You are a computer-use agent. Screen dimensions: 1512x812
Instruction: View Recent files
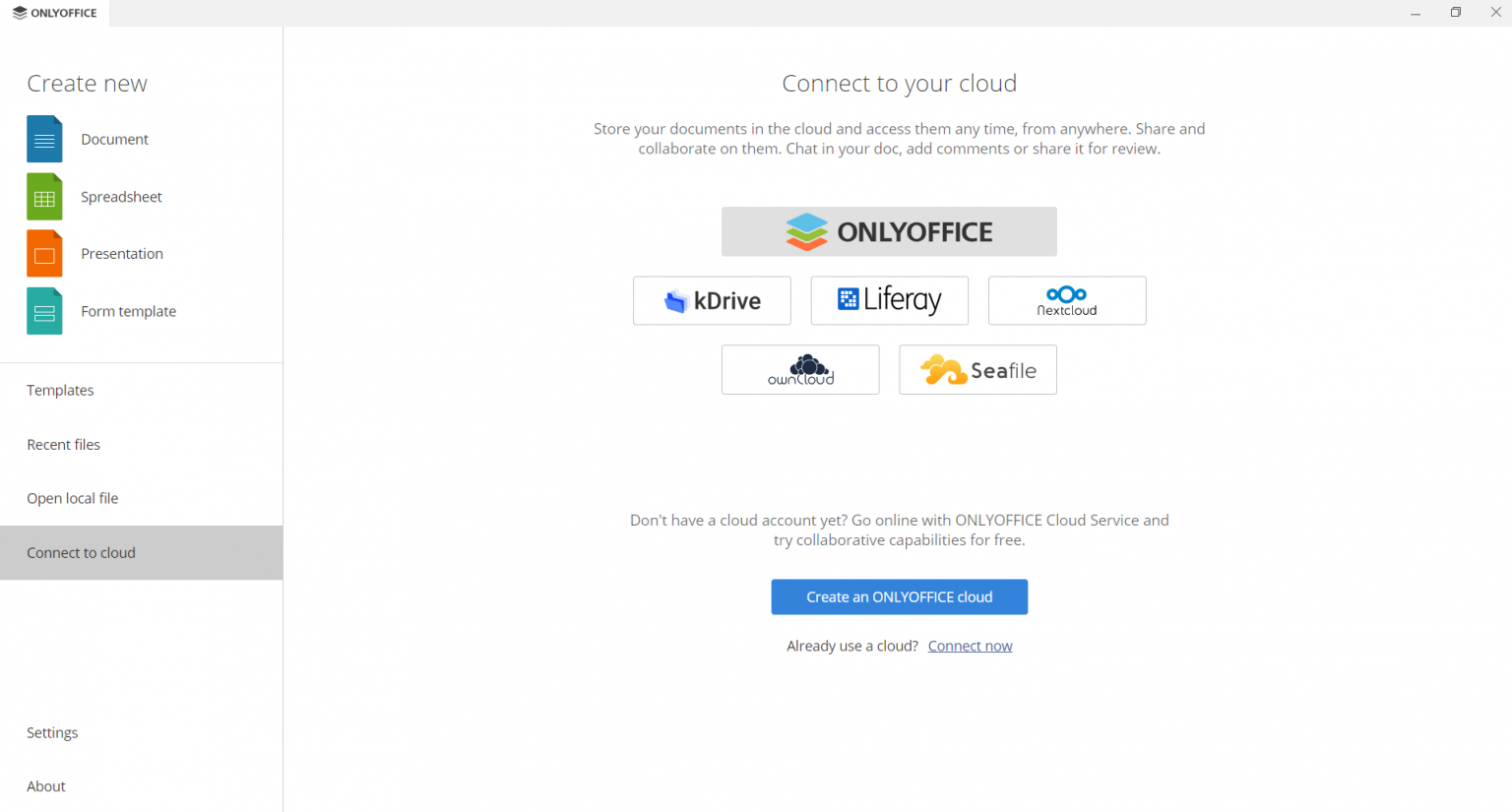(63, 444)
